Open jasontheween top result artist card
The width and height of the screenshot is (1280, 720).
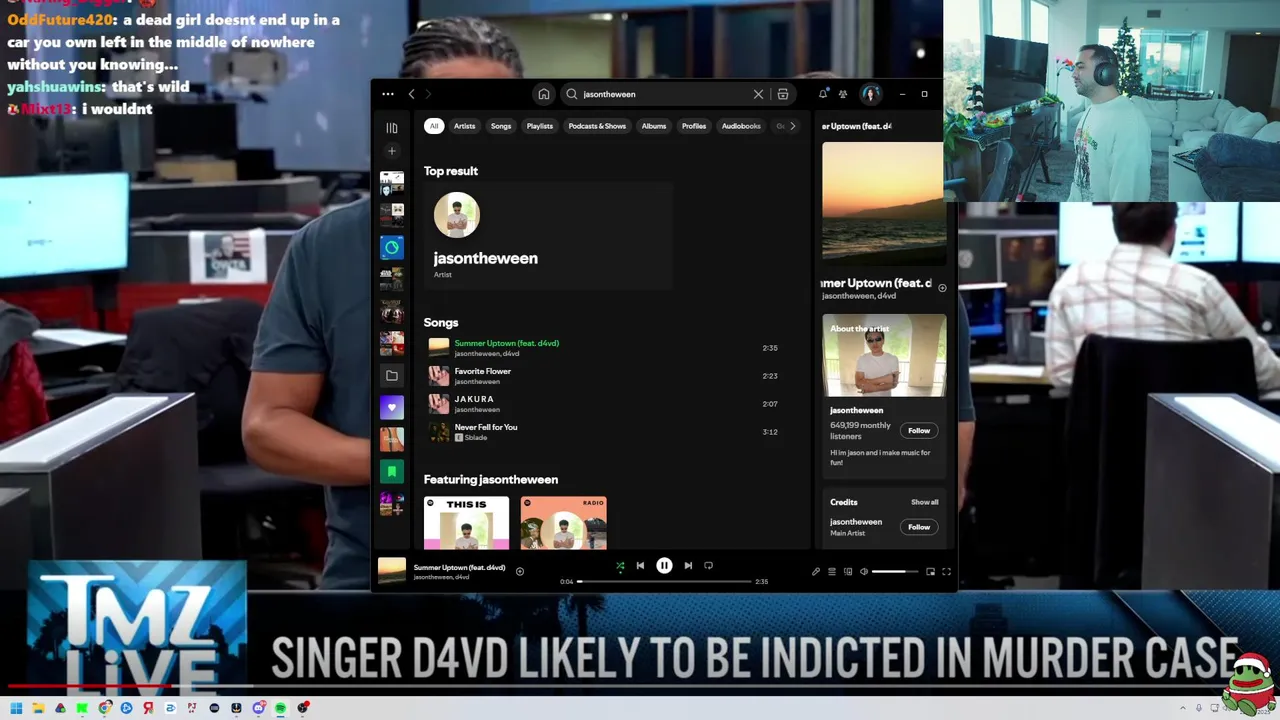[x=548, y=237]
